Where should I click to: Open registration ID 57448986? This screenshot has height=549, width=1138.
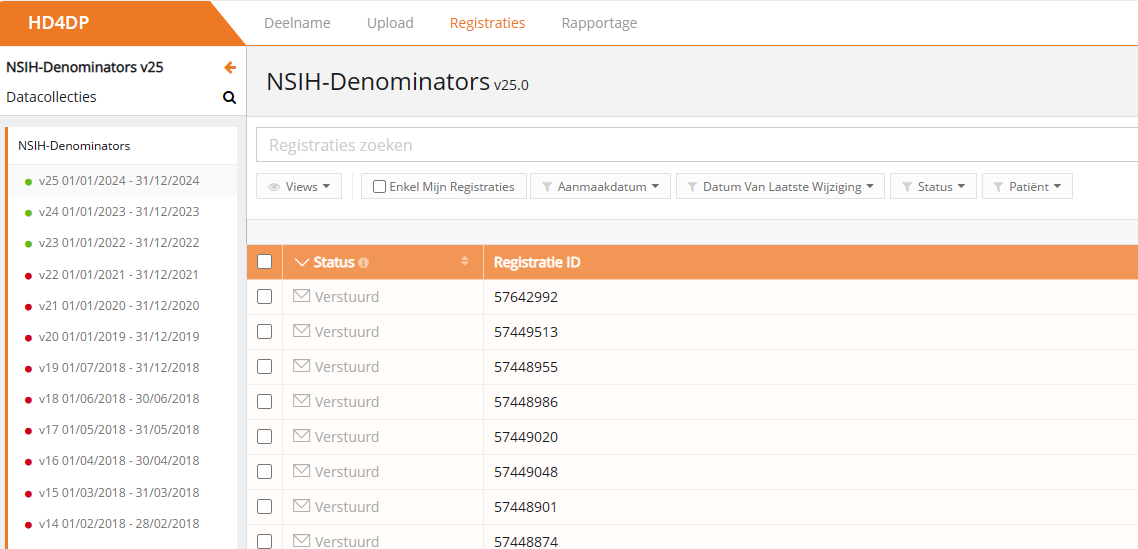[526, 402]
